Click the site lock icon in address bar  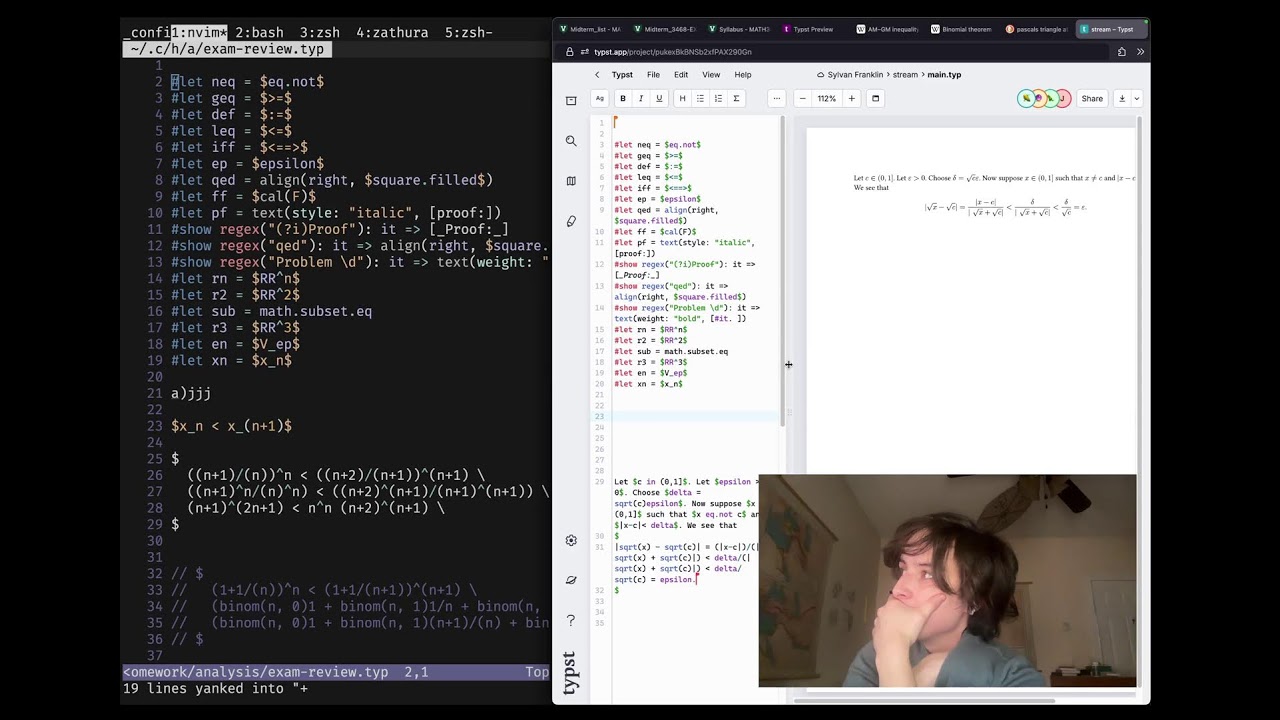[x=570, y=52]
